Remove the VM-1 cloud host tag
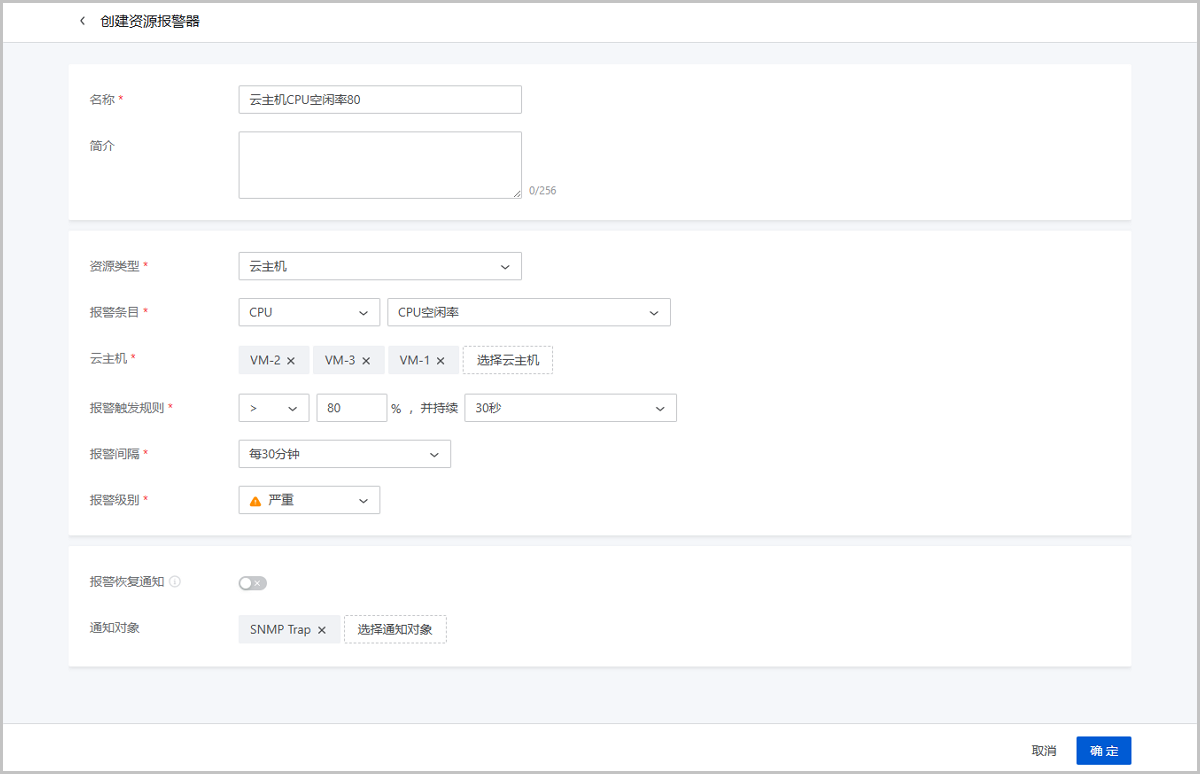This screenshot has height=774, width=1200. coord(440,359)
